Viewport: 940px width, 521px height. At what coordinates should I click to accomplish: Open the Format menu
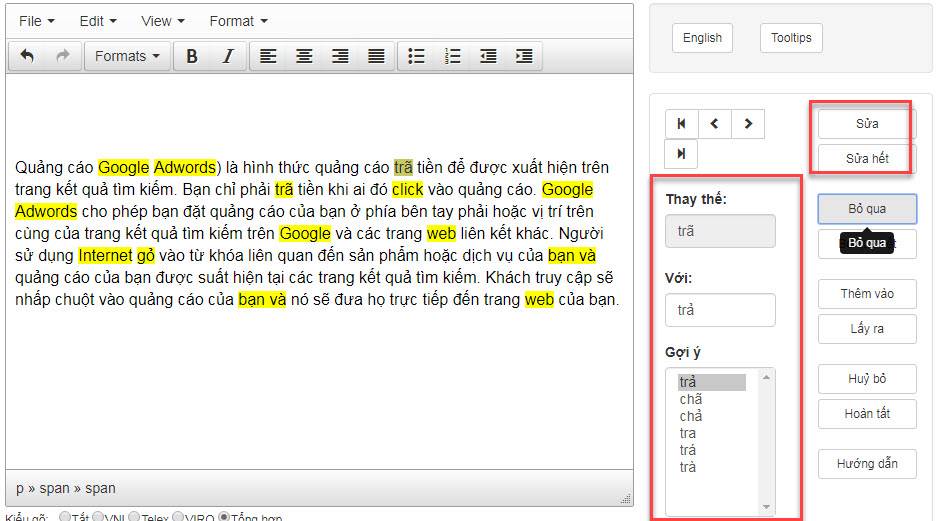tap(238, 21)
